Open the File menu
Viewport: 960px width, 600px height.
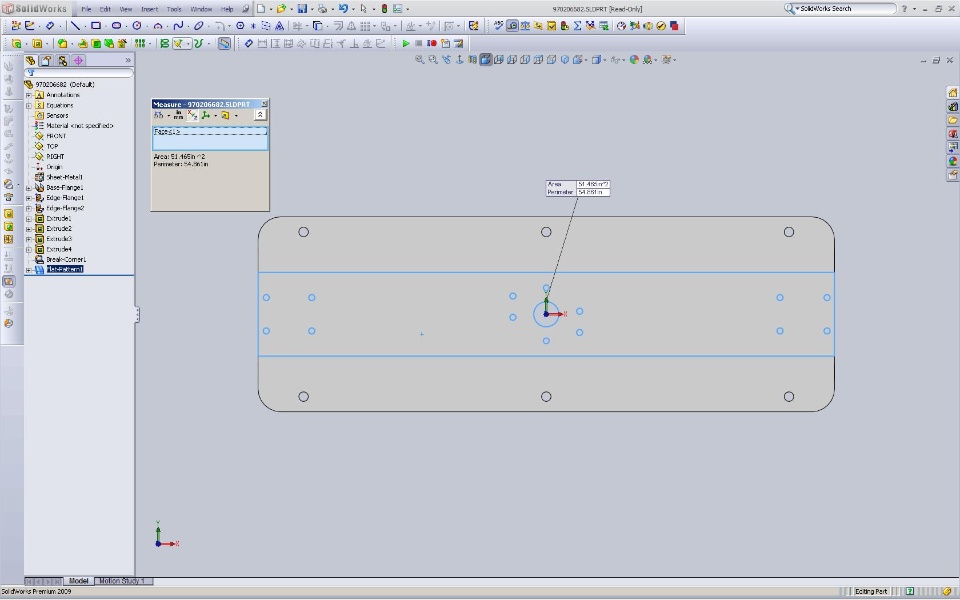coord(86,9)
